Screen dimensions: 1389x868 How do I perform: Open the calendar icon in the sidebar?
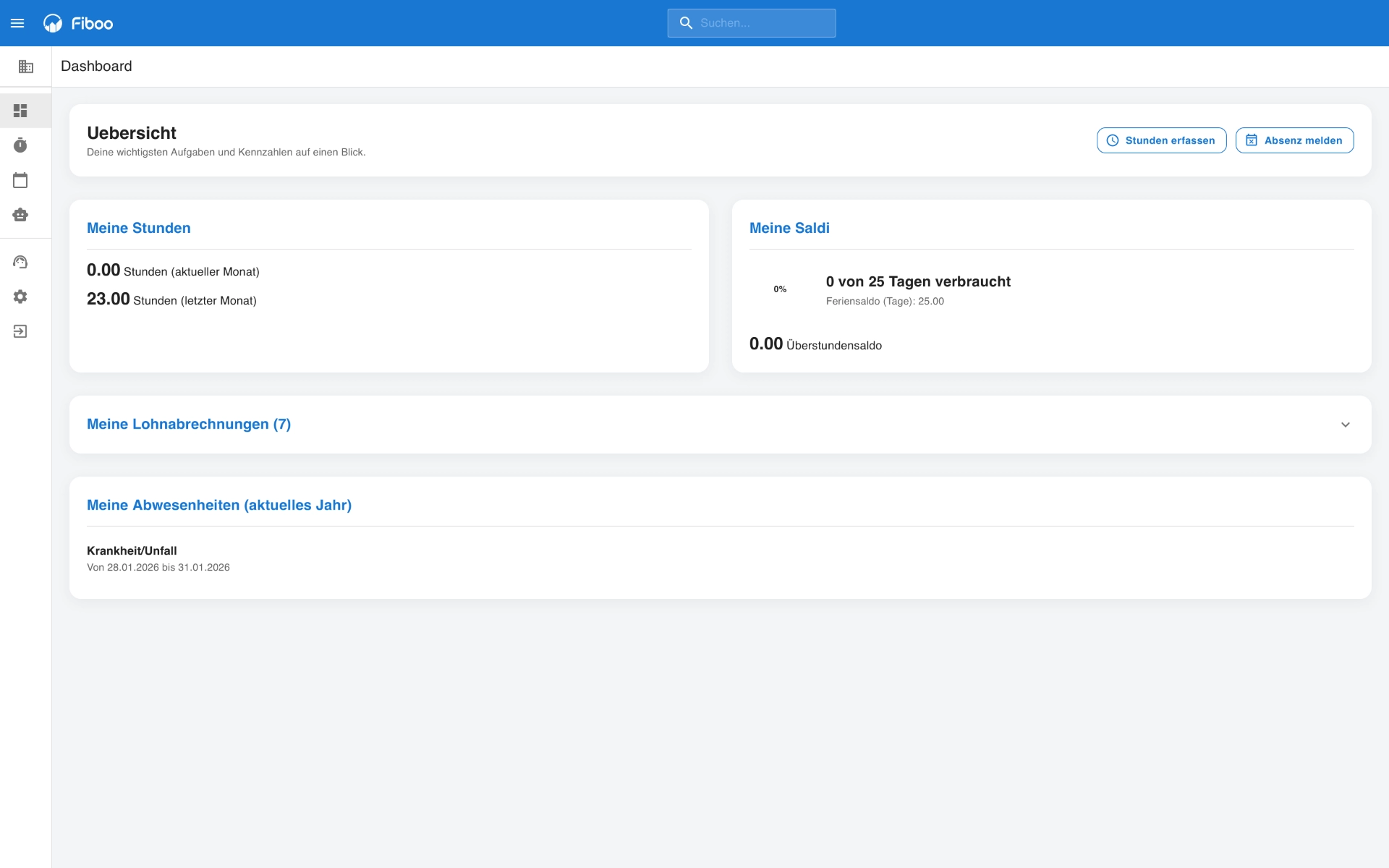click(20, 180)
